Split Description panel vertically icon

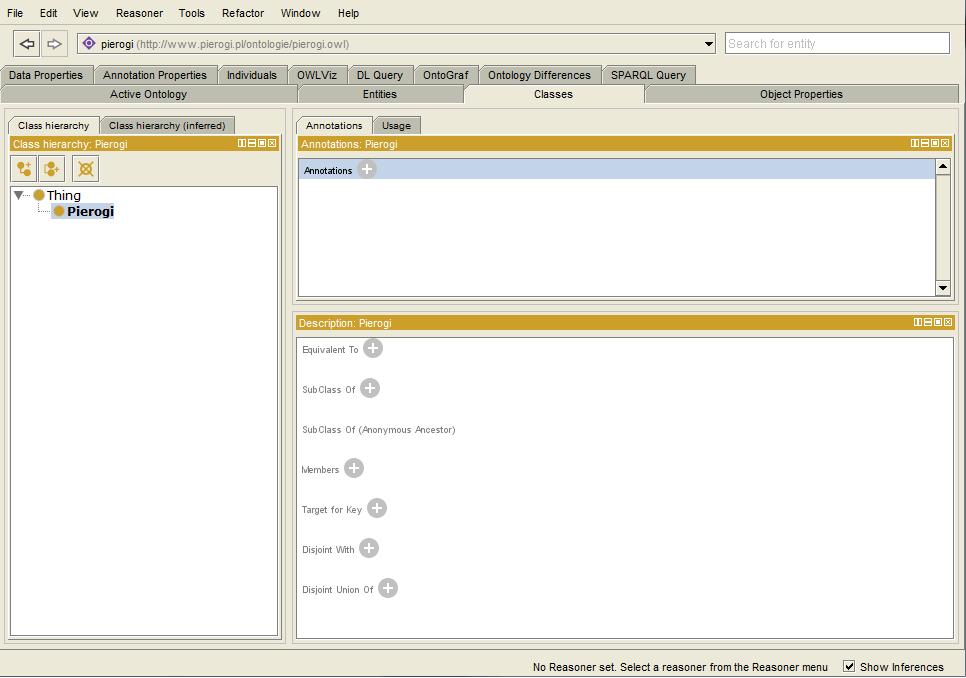tap(928, 322)
